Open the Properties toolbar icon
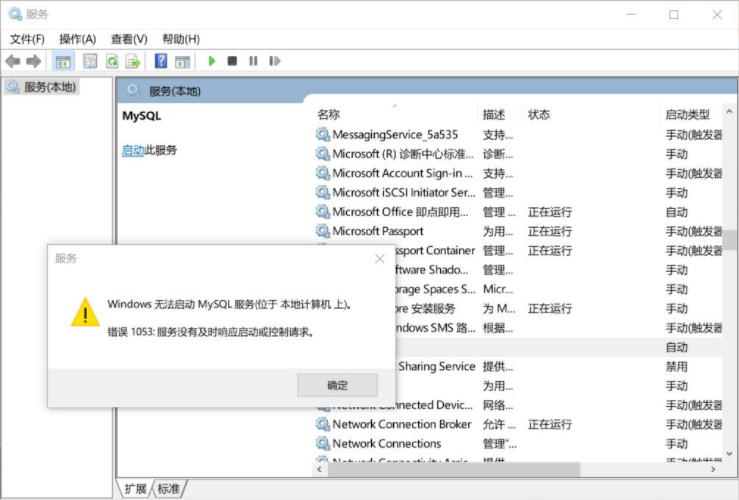 (x=90, y=61)
